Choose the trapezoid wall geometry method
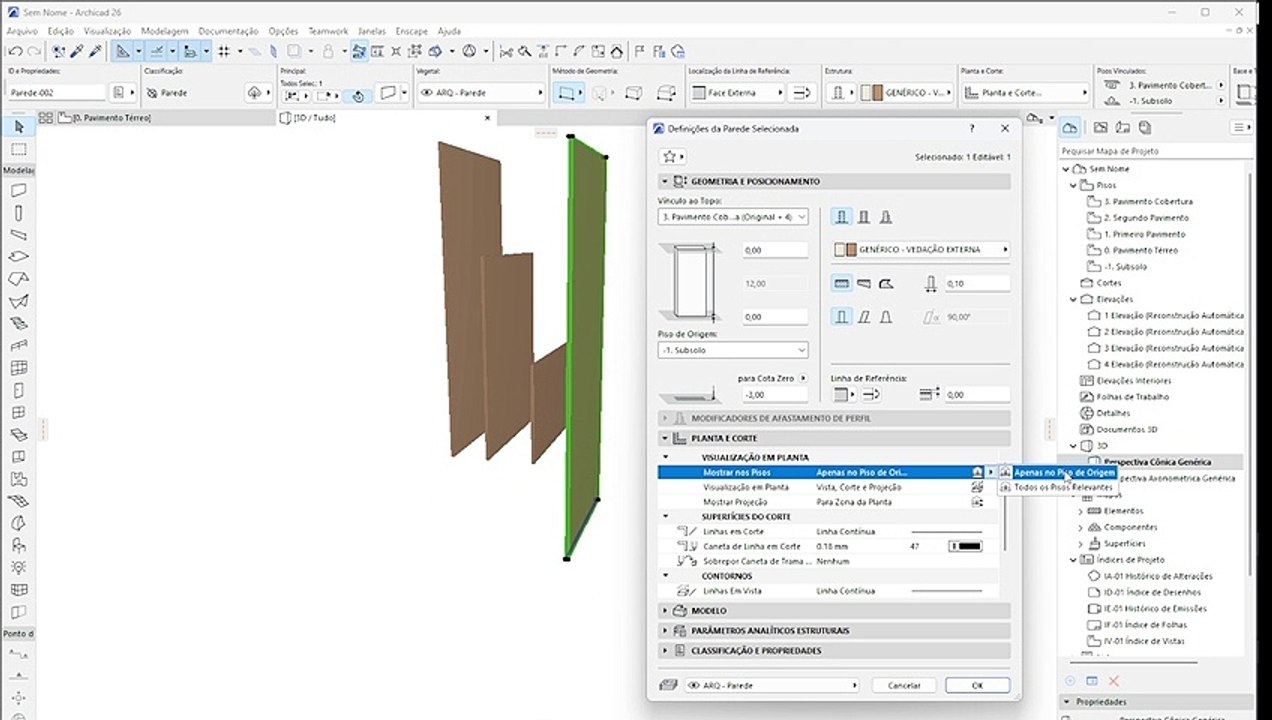The image size is (1272, 720). pos(863,284)
